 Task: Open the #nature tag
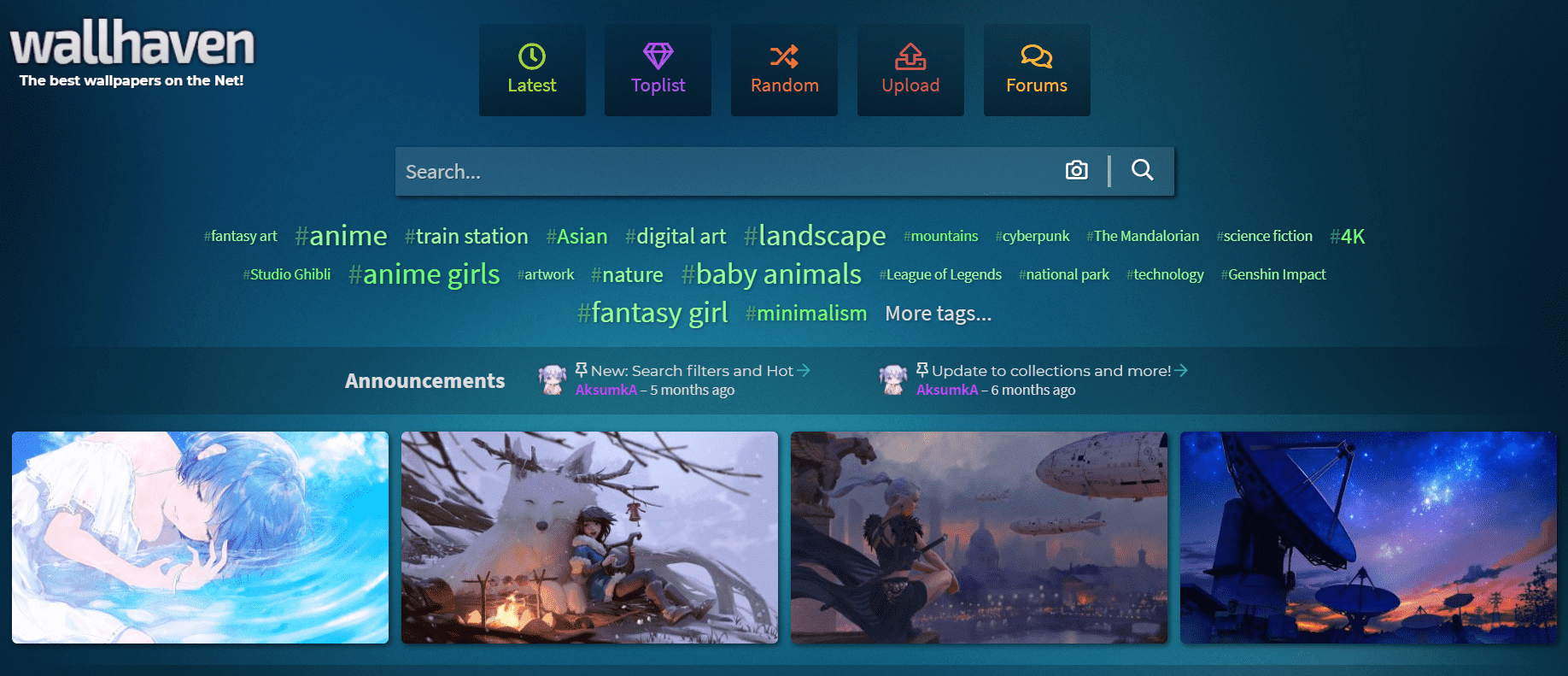pyautogui.click(x=627, y=274)
